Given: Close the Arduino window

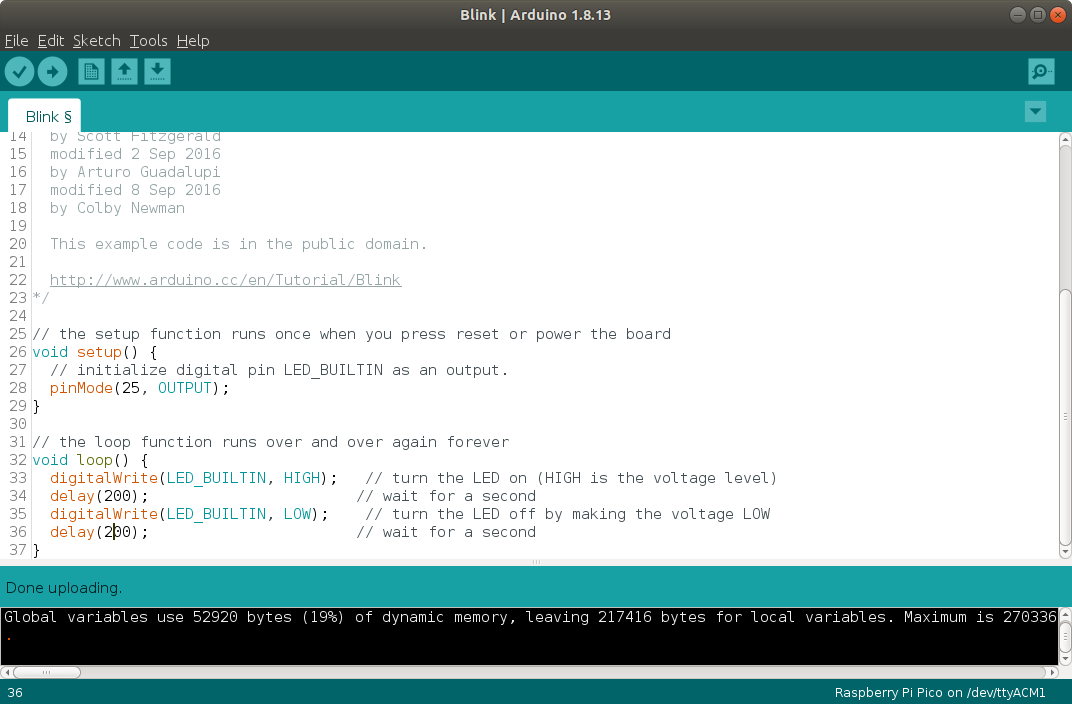Looking at the screenshot, I should [x=1058, y=15].
